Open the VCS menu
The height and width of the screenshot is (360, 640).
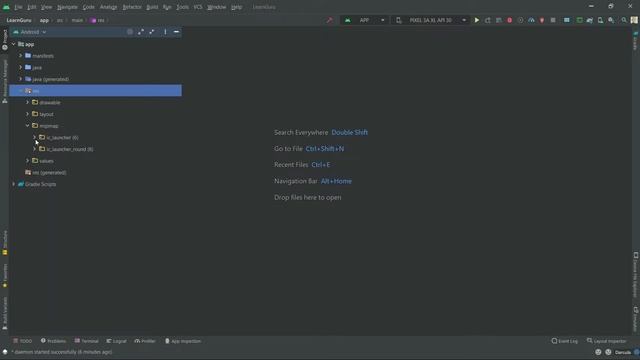click(198, 7)
